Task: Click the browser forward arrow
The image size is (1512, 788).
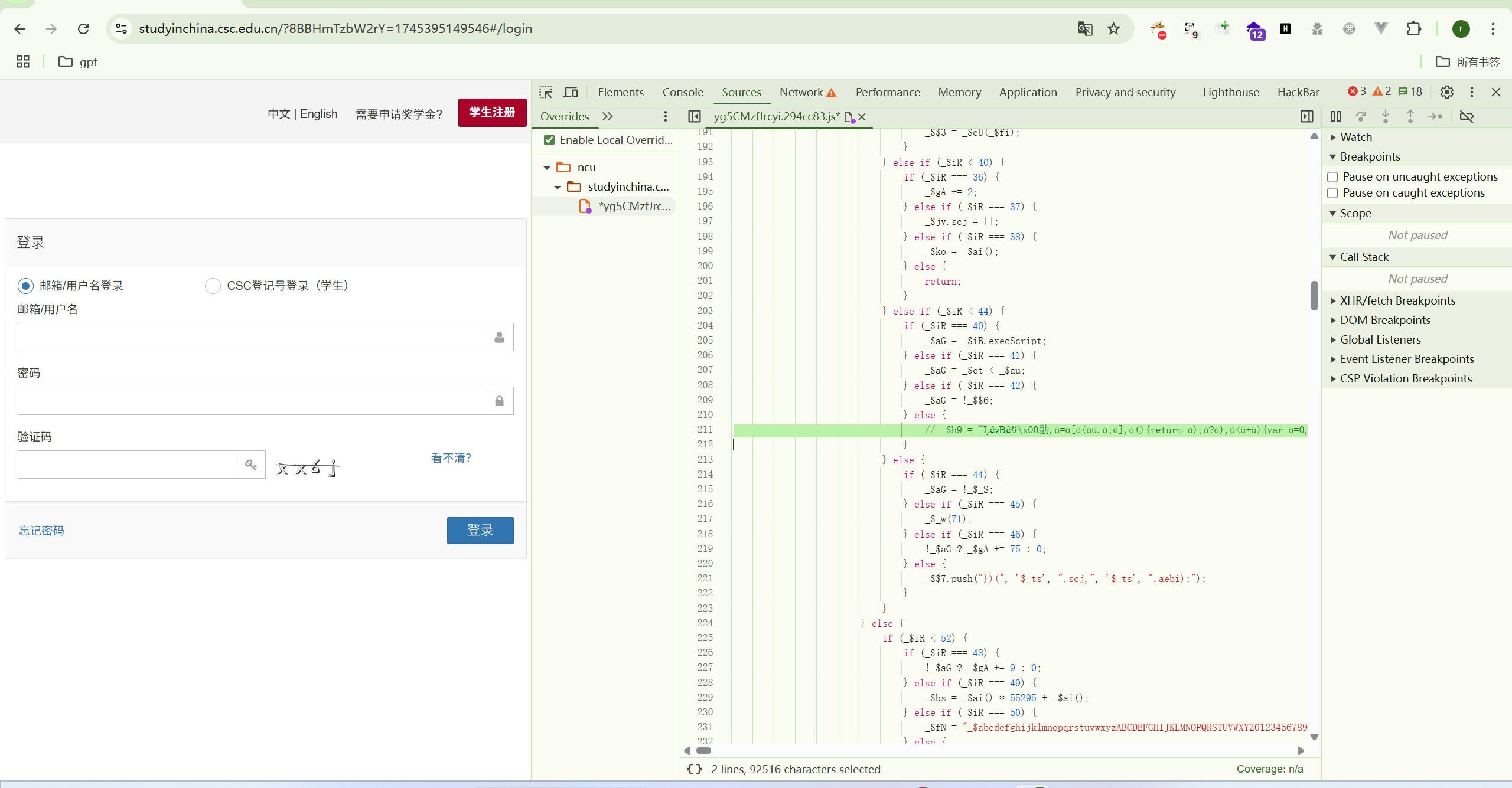Action: coord(51,28)
